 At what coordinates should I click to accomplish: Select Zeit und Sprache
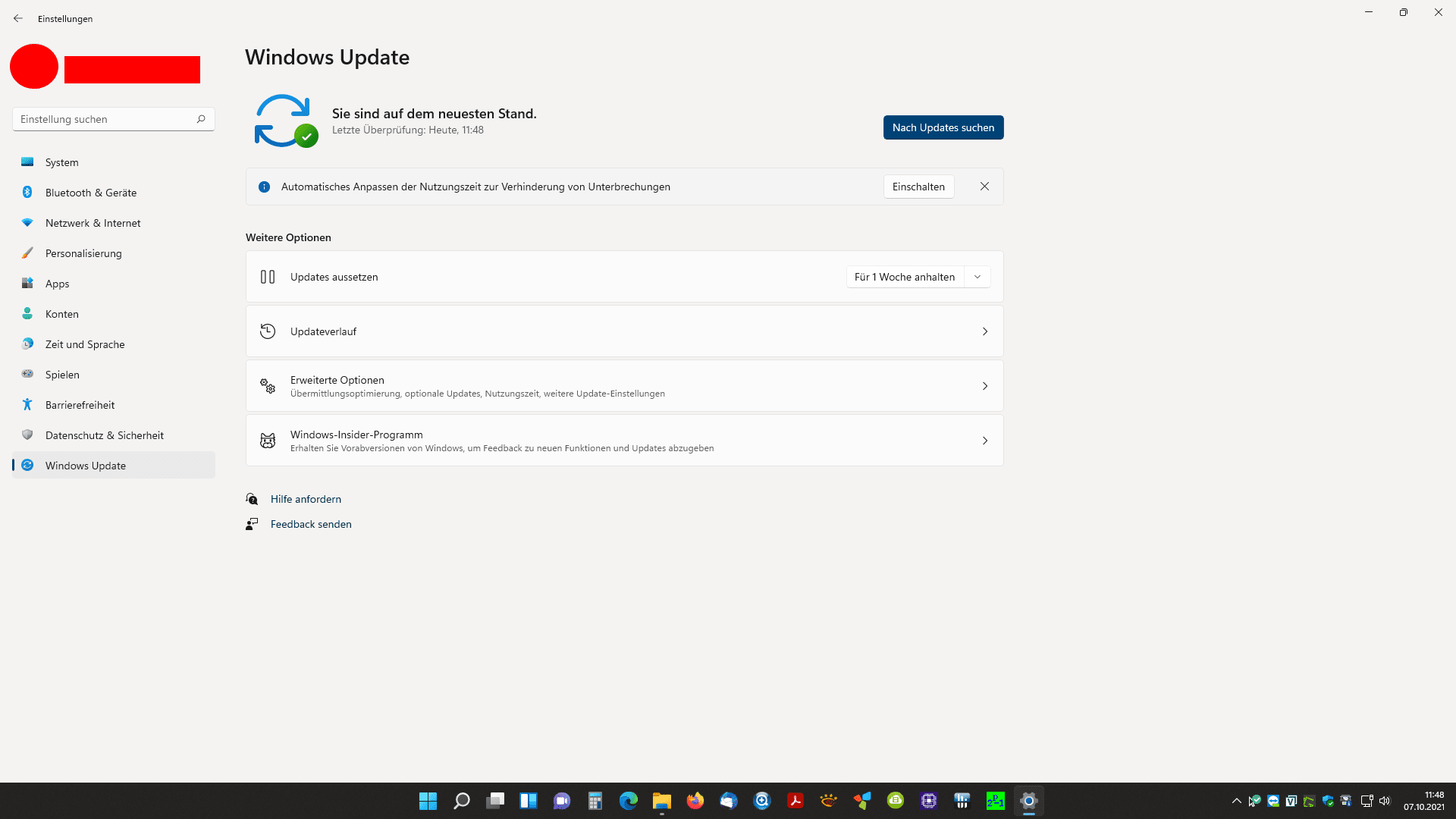[114, 344]
